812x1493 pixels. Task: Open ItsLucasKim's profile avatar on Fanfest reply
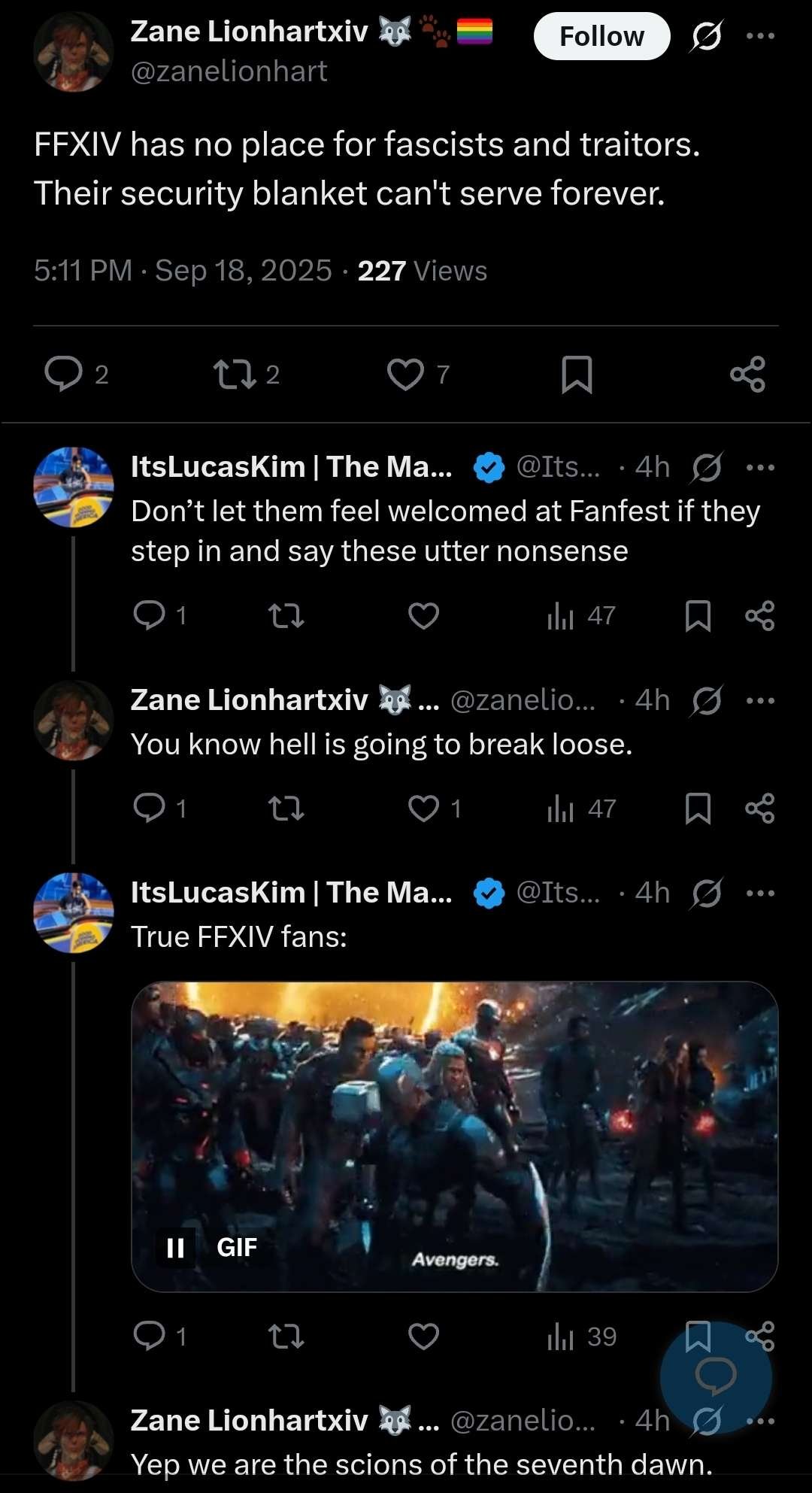tap(74, 487)
